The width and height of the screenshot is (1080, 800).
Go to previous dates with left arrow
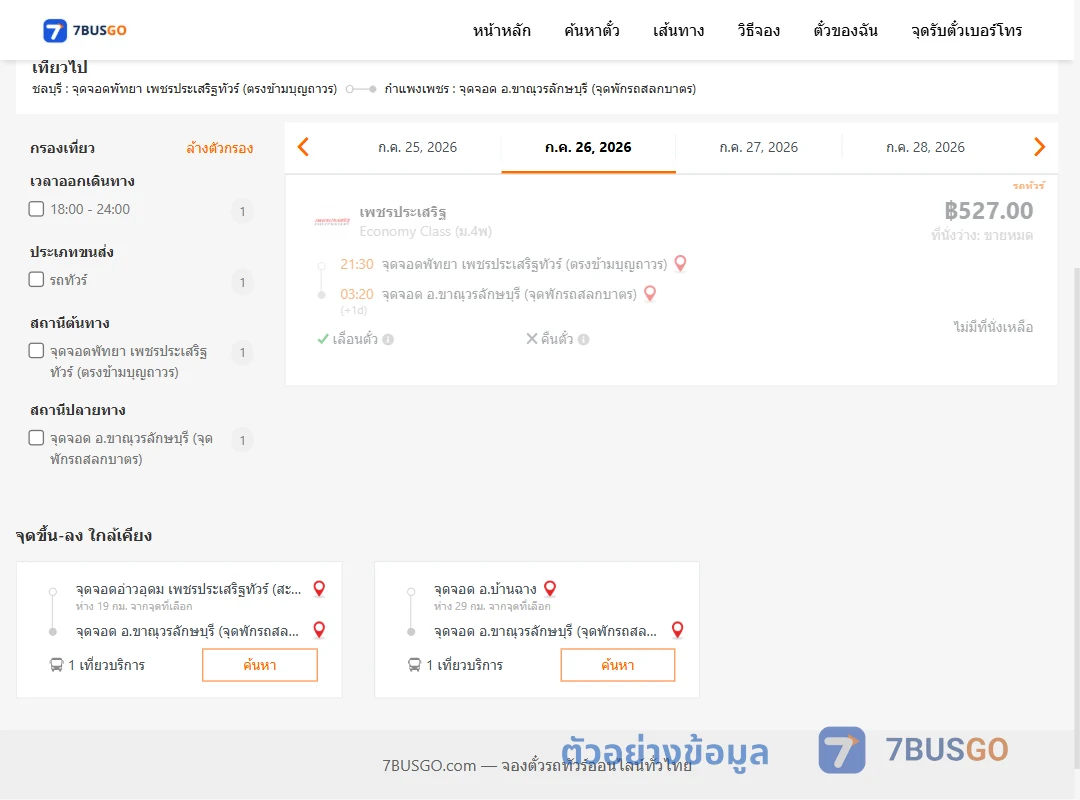coord(303,147)
